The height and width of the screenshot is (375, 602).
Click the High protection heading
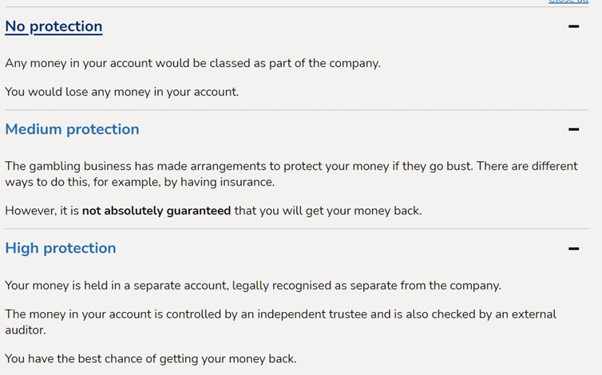60,248
